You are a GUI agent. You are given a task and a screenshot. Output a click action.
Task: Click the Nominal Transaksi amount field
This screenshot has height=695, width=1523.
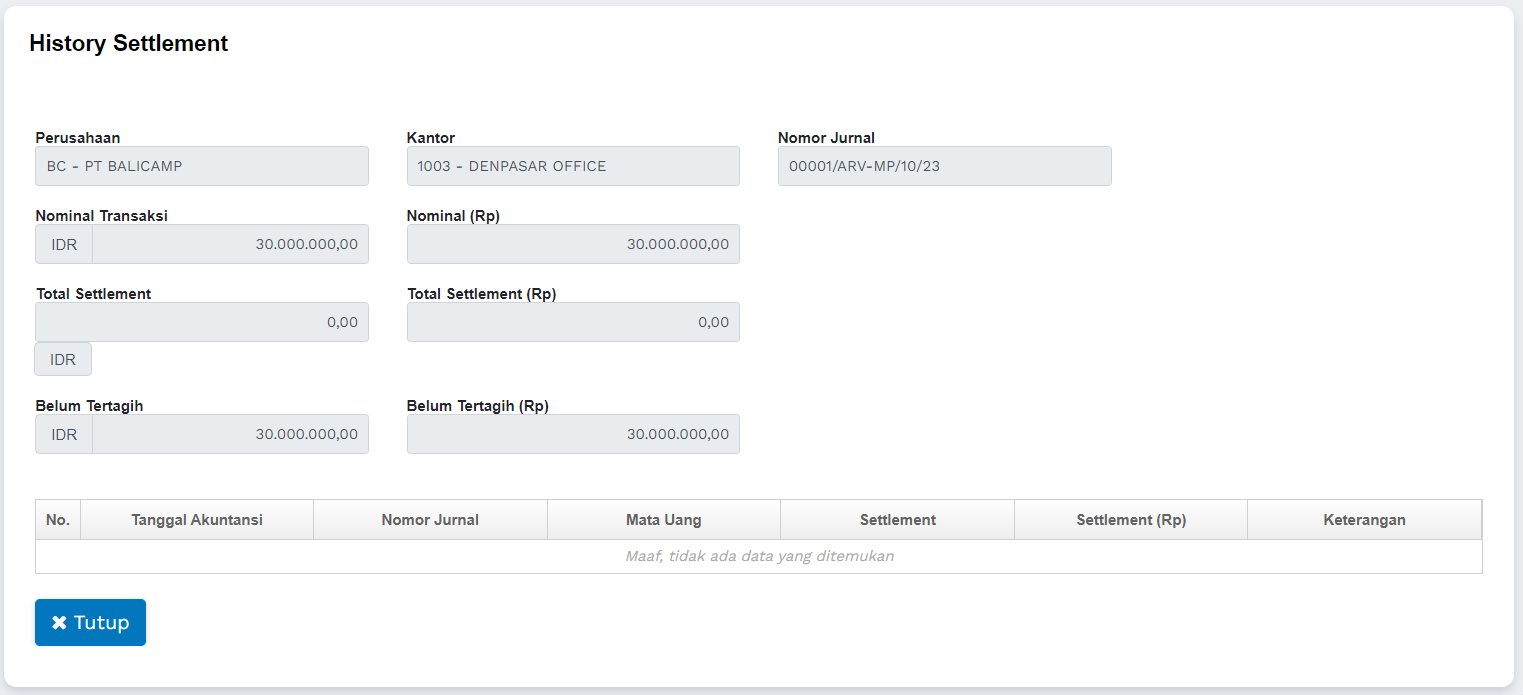tap(230, 244)
